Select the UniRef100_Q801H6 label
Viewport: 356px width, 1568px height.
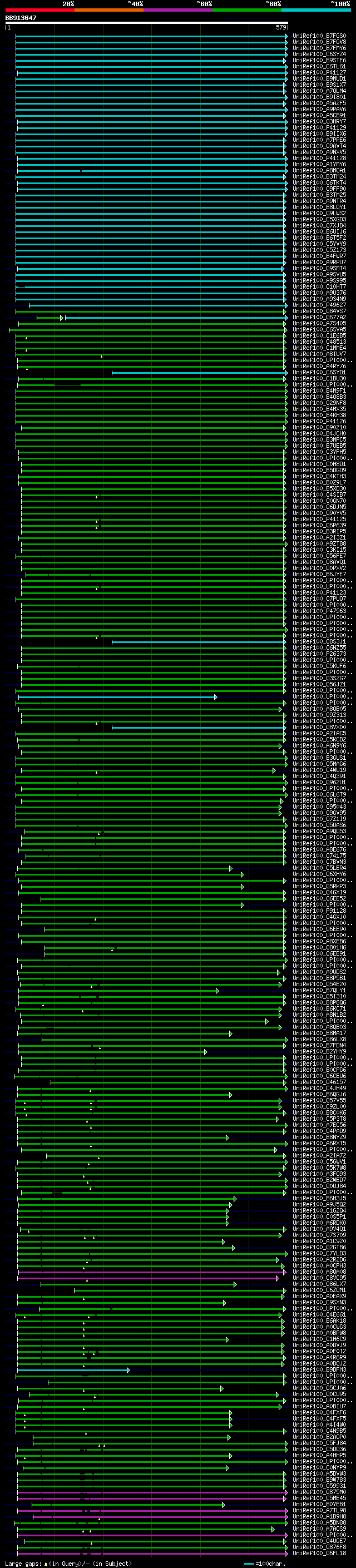click(x=319, y=948)
